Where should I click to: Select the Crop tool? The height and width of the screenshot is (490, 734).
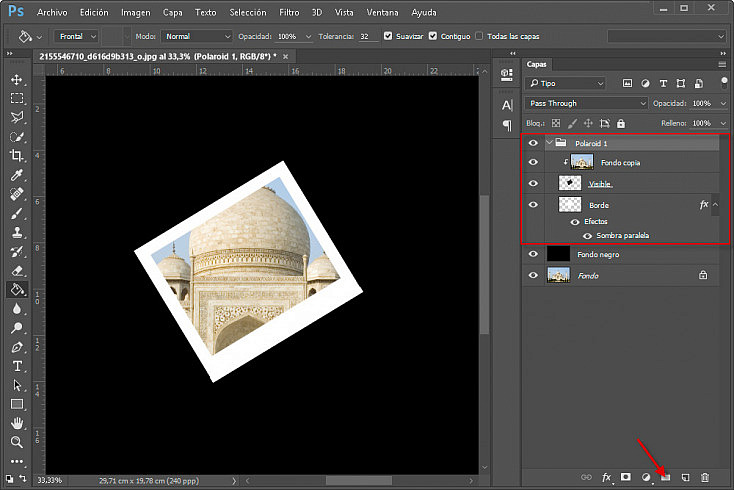pyautogui.click(x=17, y=155)
